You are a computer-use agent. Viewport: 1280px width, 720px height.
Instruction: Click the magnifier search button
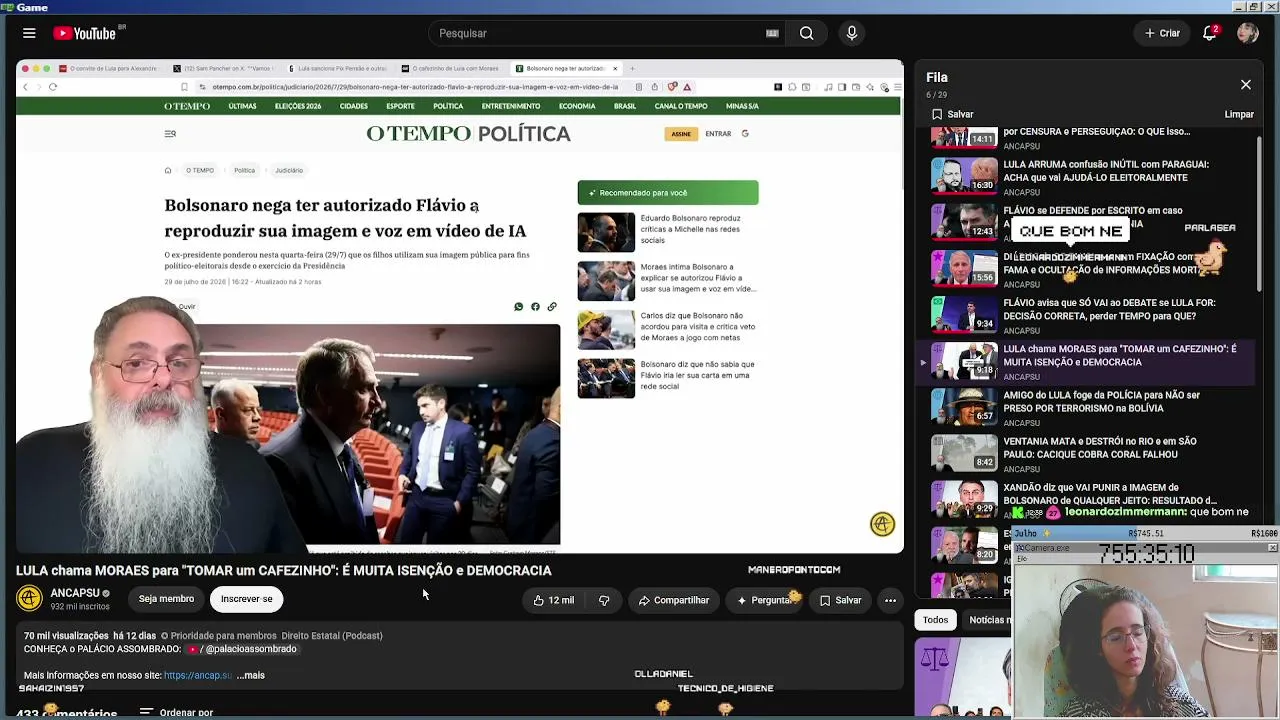pyautogui.click(x=806, y=33)
